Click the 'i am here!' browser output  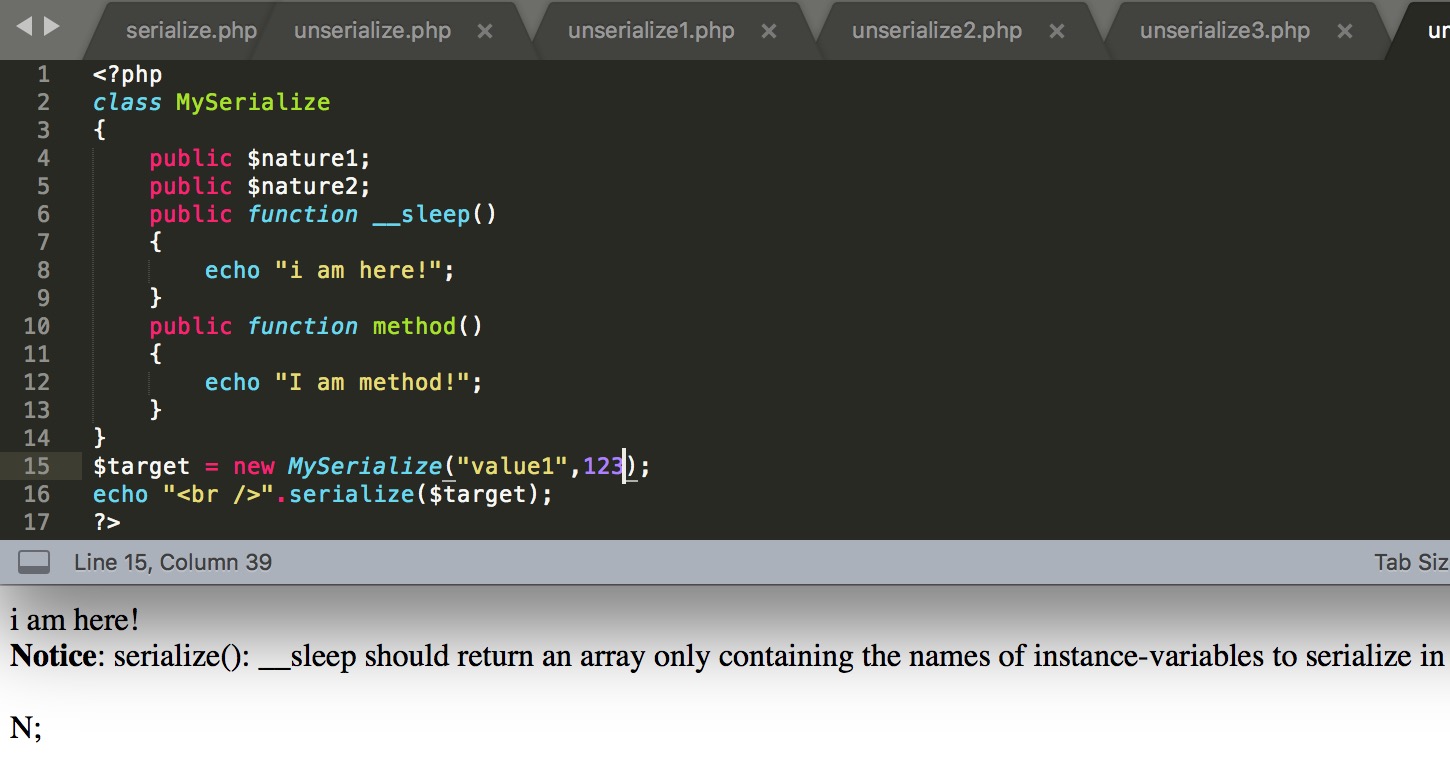click(75, 620)
